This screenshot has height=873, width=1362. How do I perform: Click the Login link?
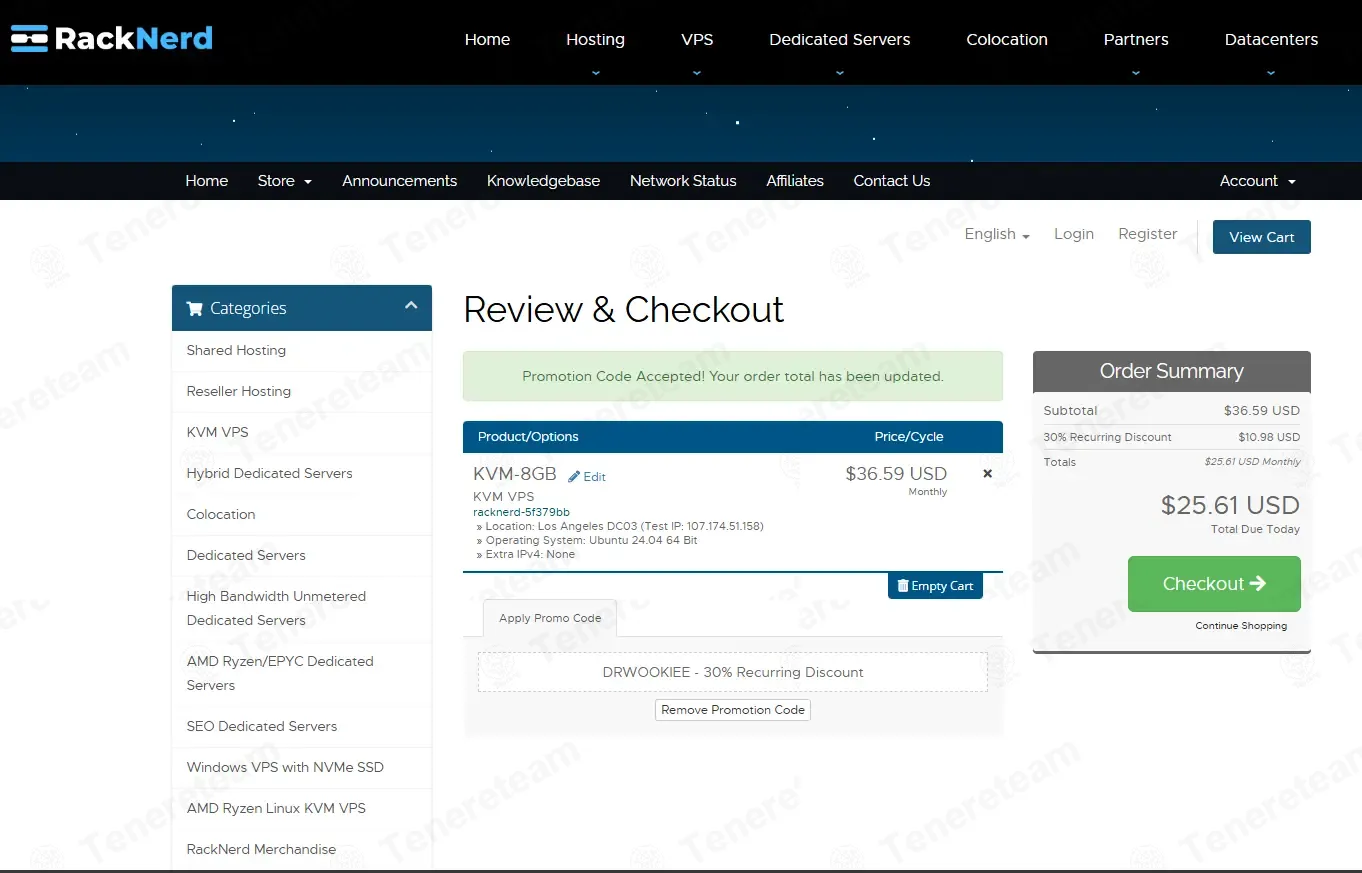1074,234
